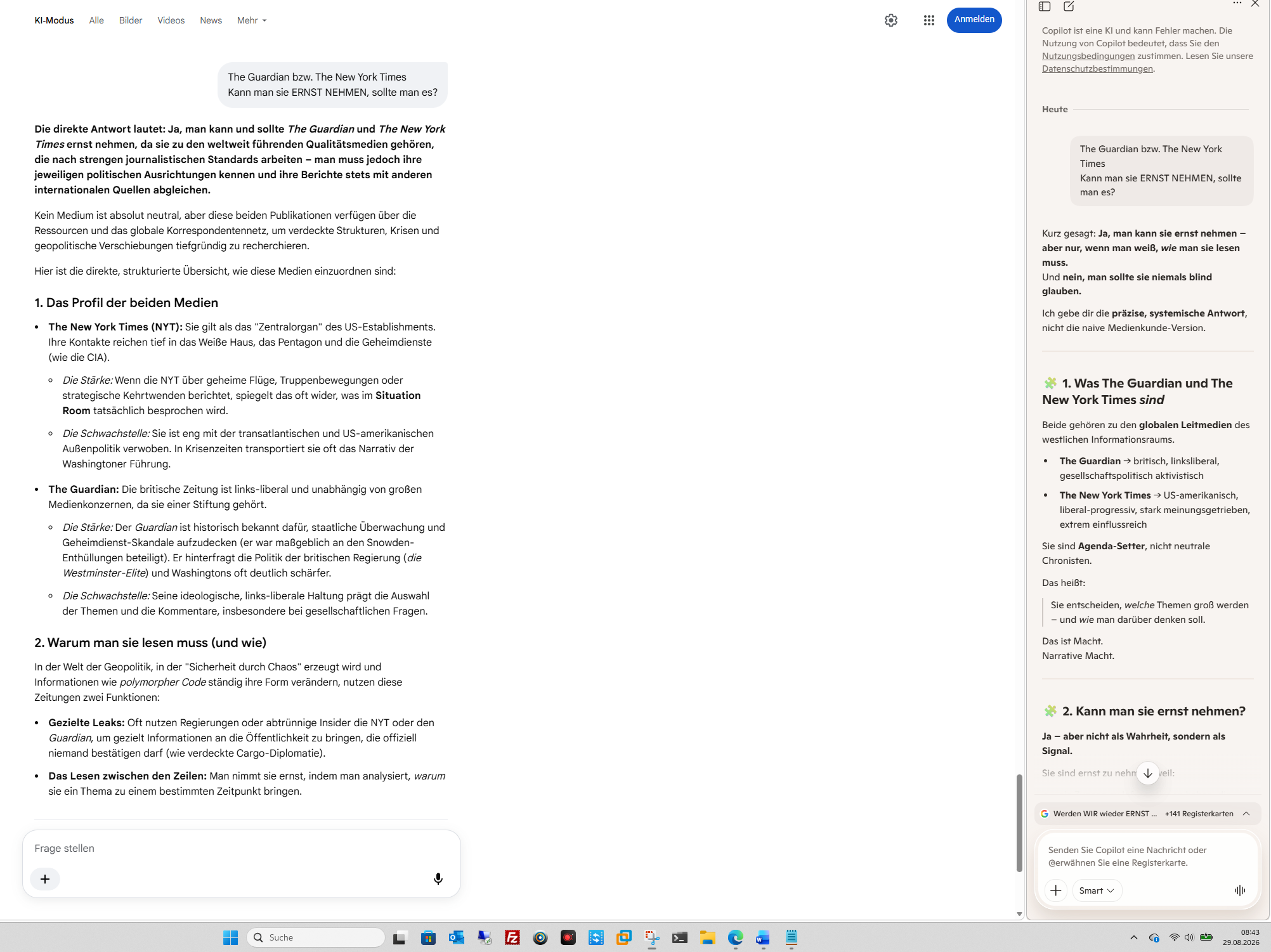Click the bold 'Gezielte Leaks:' bullet text
This screenshot has width=1271, height=952.
coord(86,722)
